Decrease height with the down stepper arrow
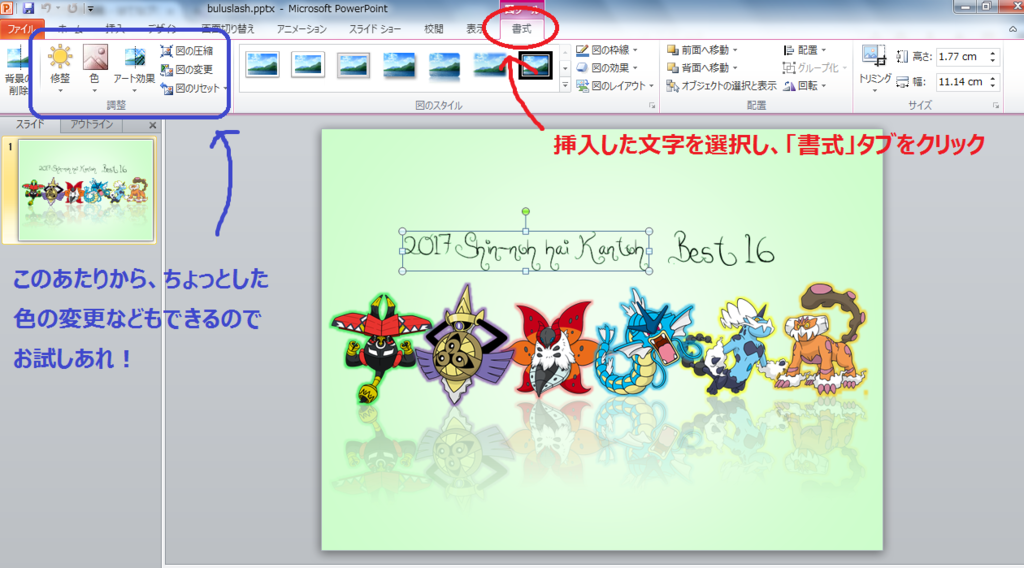 pos(993,61)
